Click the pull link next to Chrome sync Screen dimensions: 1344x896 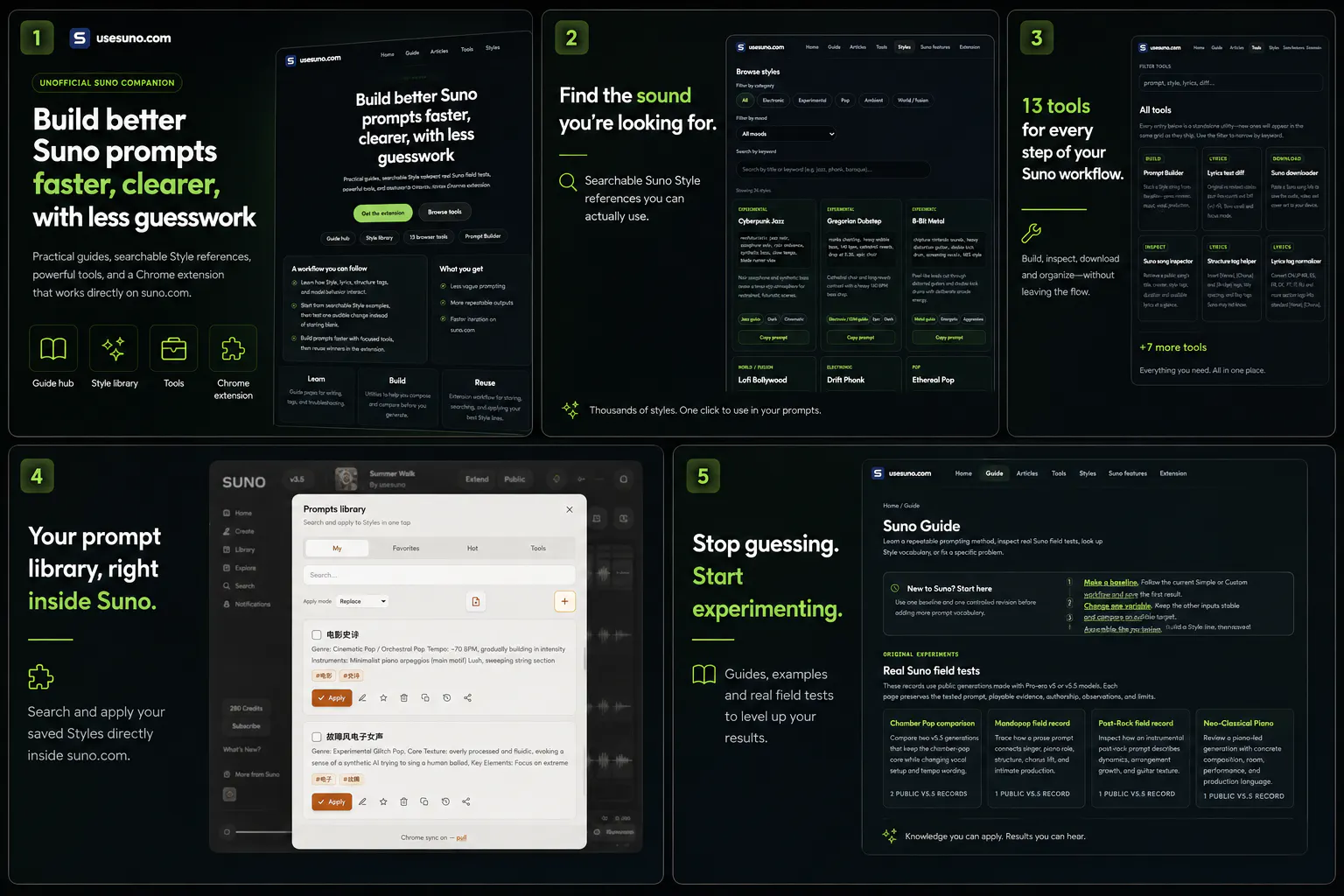click(461, 838)
